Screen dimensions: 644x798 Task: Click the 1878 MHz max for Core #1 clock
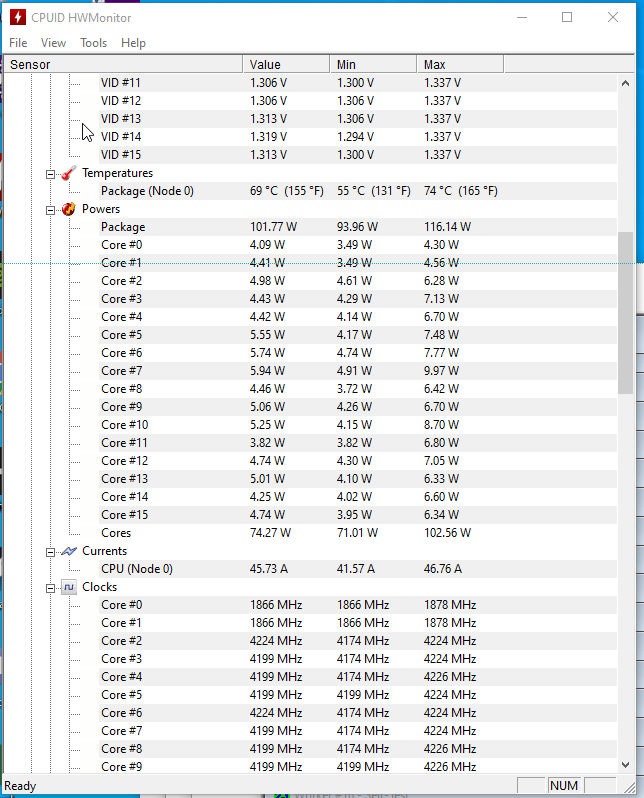pos(450,623)
